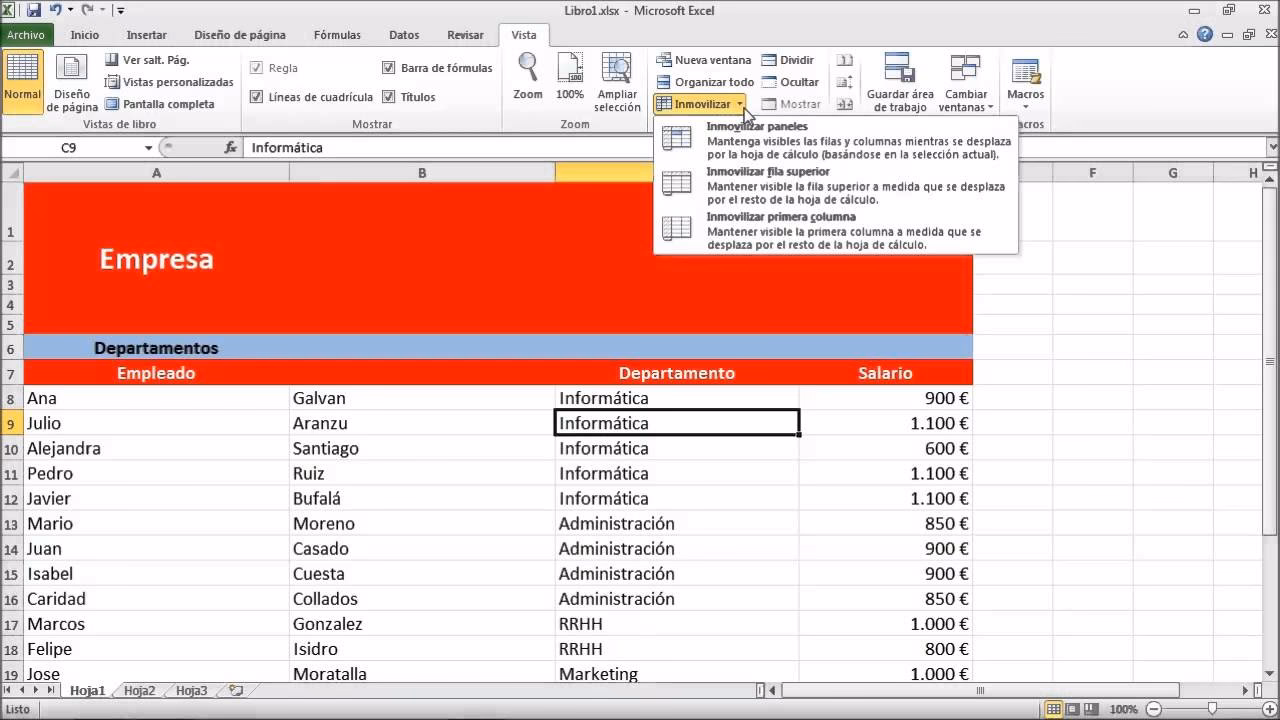Screen dimensions: 1280x720
Task: Click the Dividir split icon
Action: click(790, 60)
